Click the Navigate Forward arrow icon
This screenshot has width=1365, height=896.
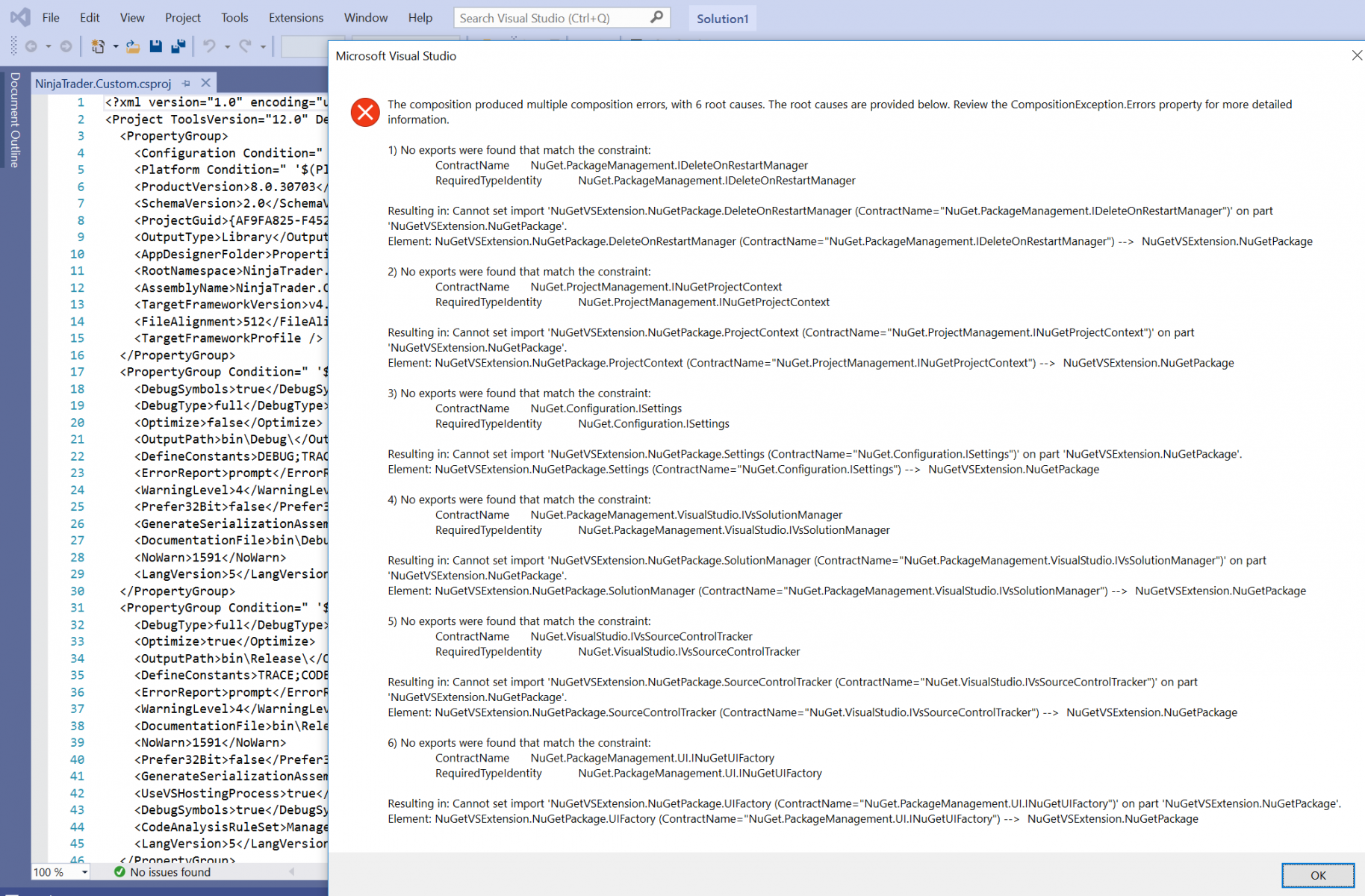66,46
